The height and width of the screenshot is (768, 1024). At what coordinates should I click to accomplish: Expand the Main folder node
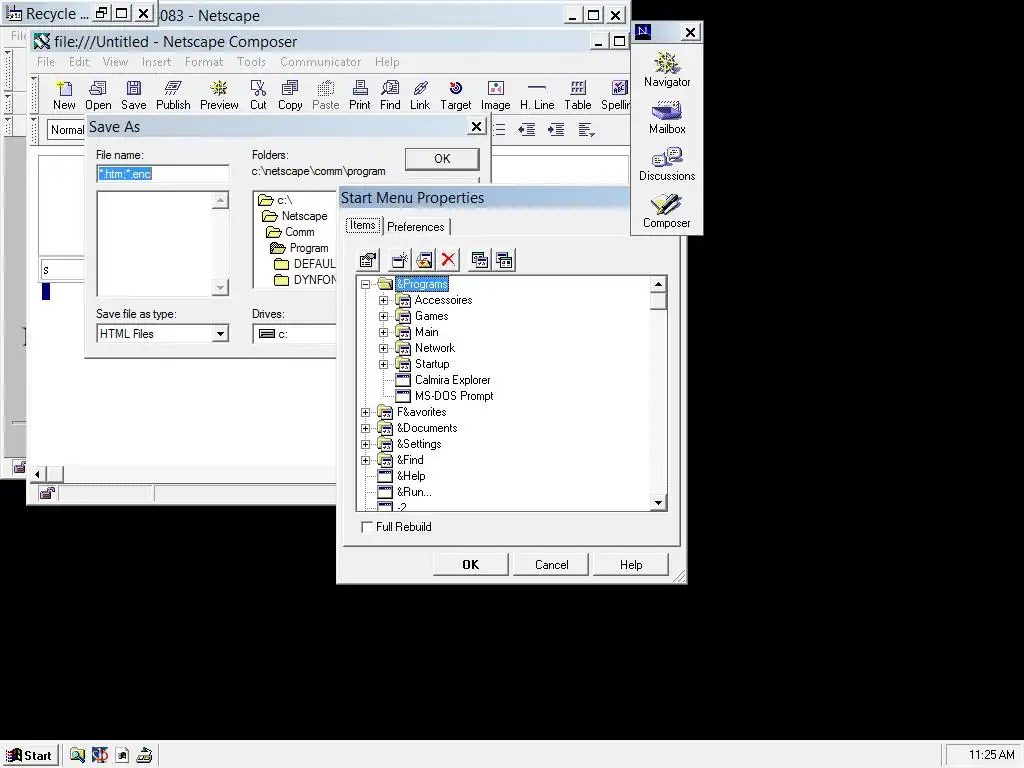384,332
